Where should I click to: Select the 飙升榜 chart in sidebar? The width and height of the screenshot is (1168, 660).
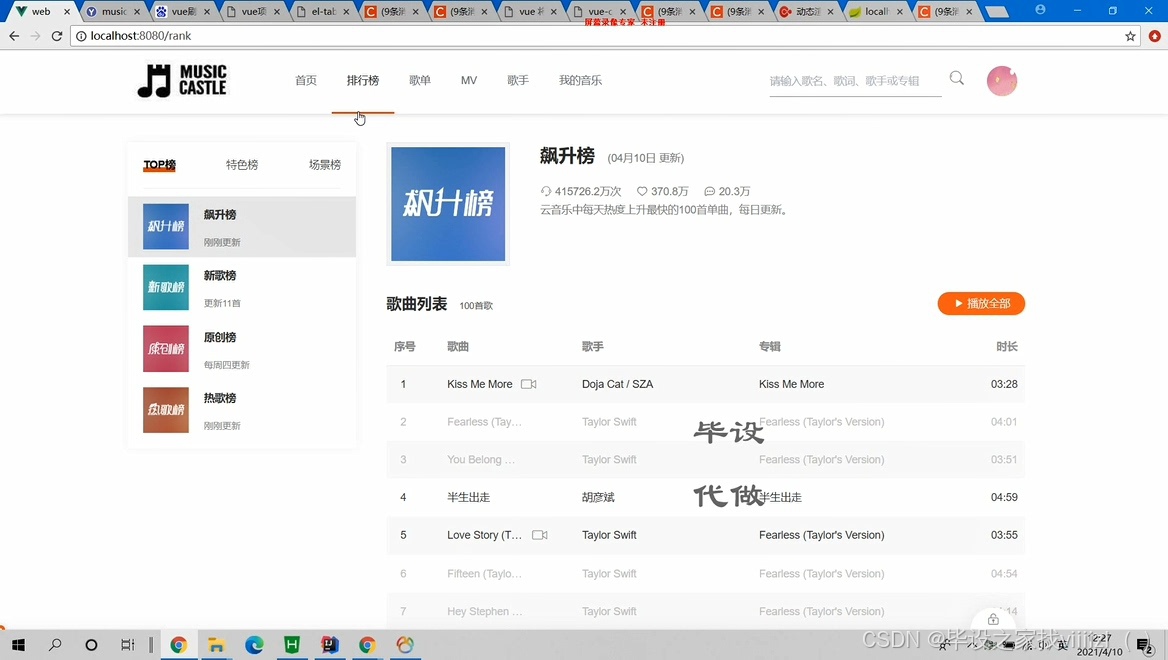point(242,226)
